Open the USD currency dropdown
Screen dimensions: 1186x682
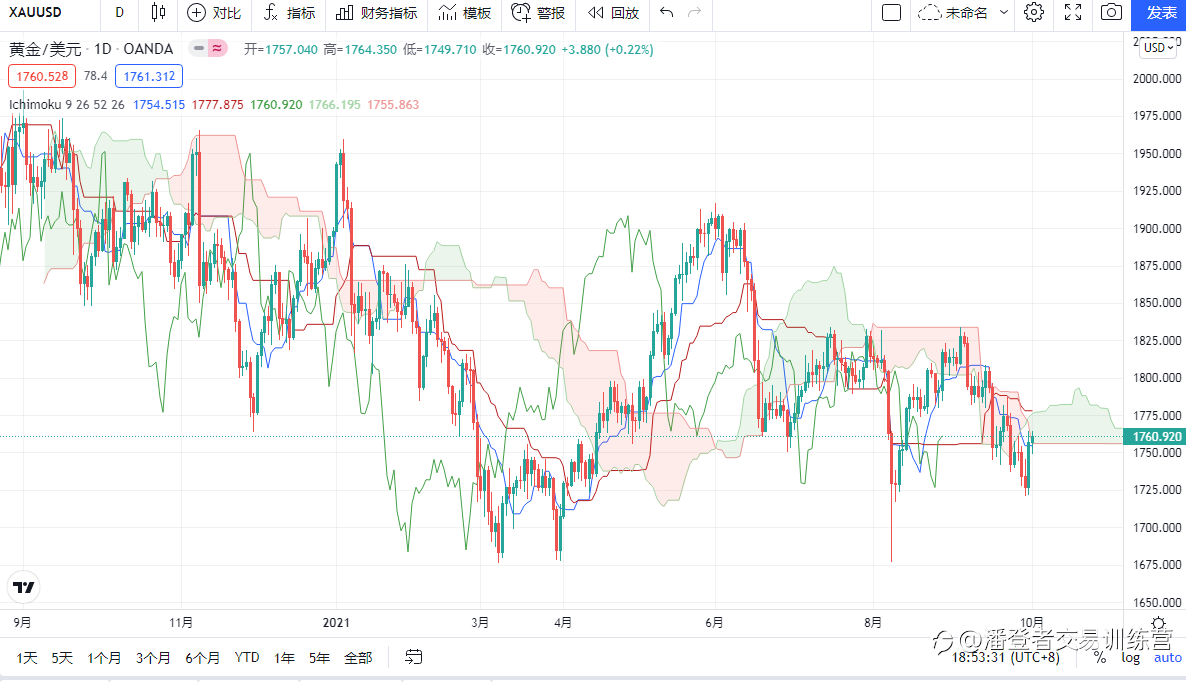click(x=1157, y=47)
